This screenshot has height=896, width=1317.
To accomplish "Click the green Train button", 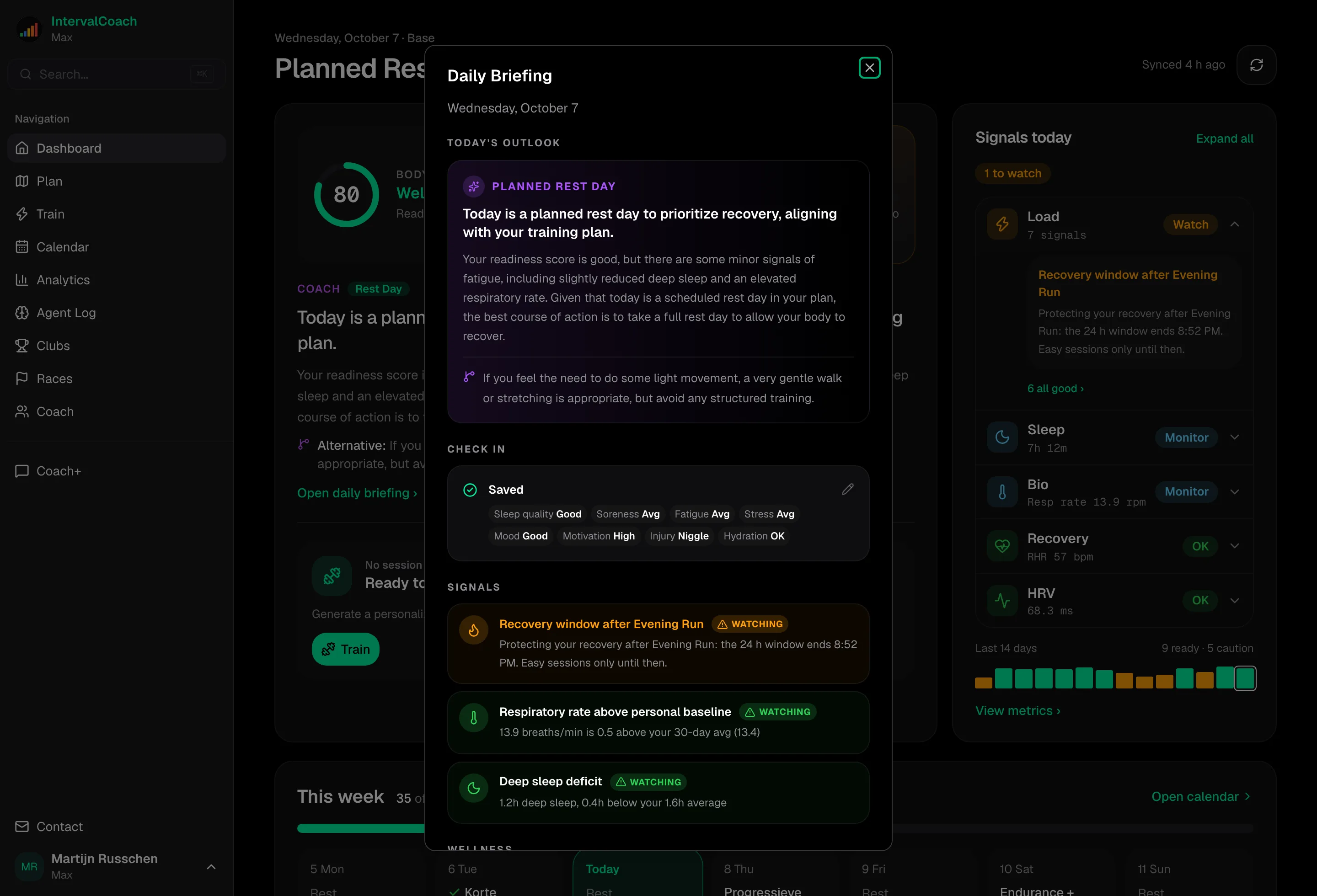I will click(345, 649).
